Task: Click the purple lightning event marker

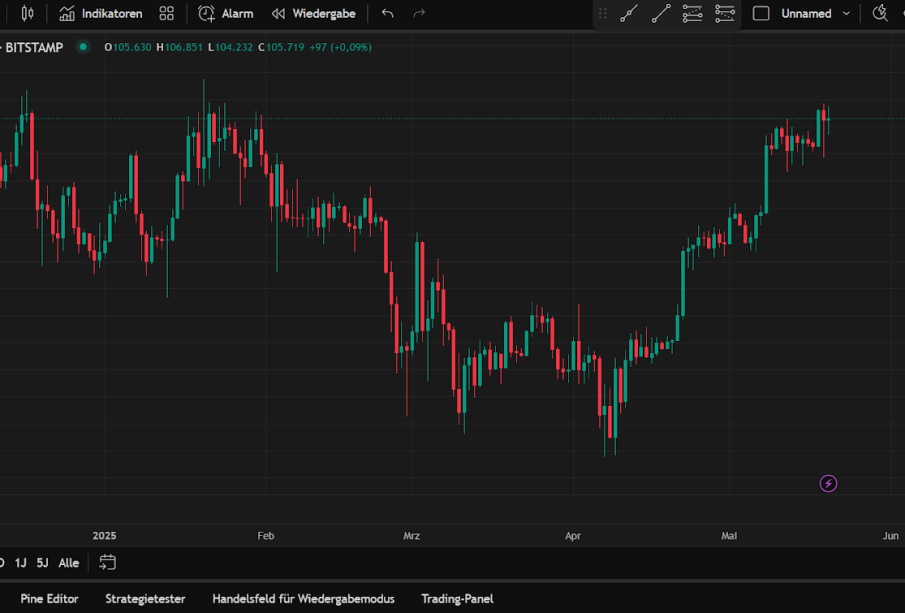Action: tap(828, 484)
